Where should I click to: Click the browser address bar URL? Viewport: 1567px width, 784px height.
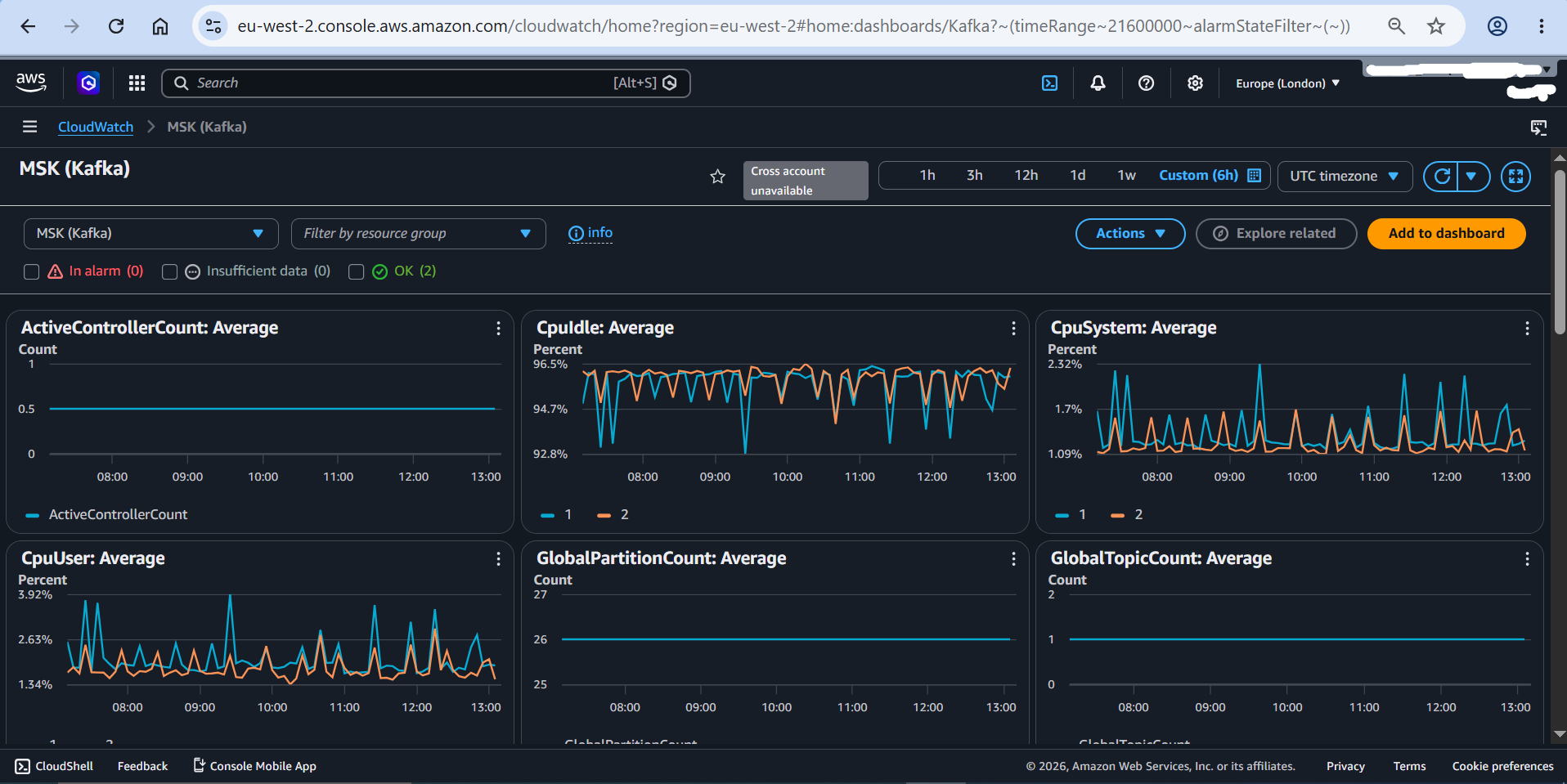[793, 26]
